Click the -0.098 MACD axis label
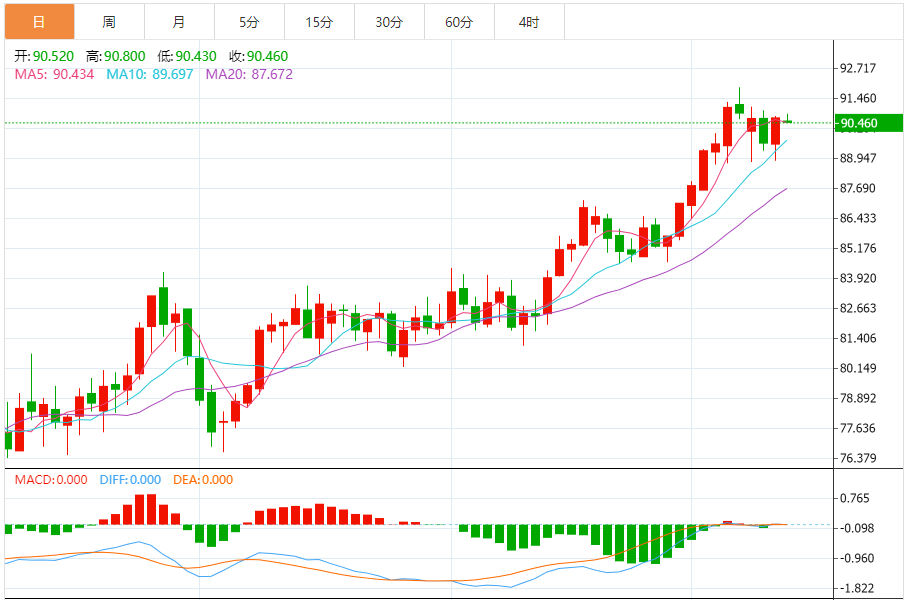 [857, 529]
